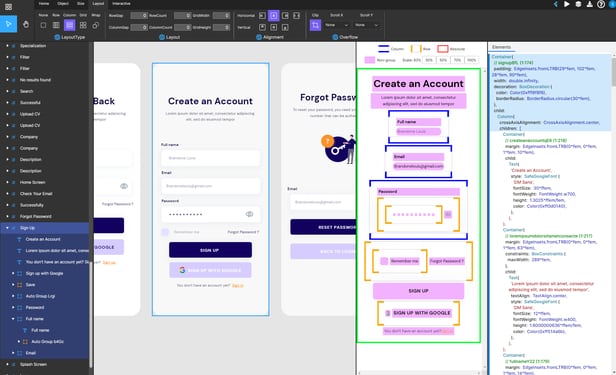The width and height of the screenshot is (616, 375).
Task: Set preview scale to 100%
Action: click(471, 60)
